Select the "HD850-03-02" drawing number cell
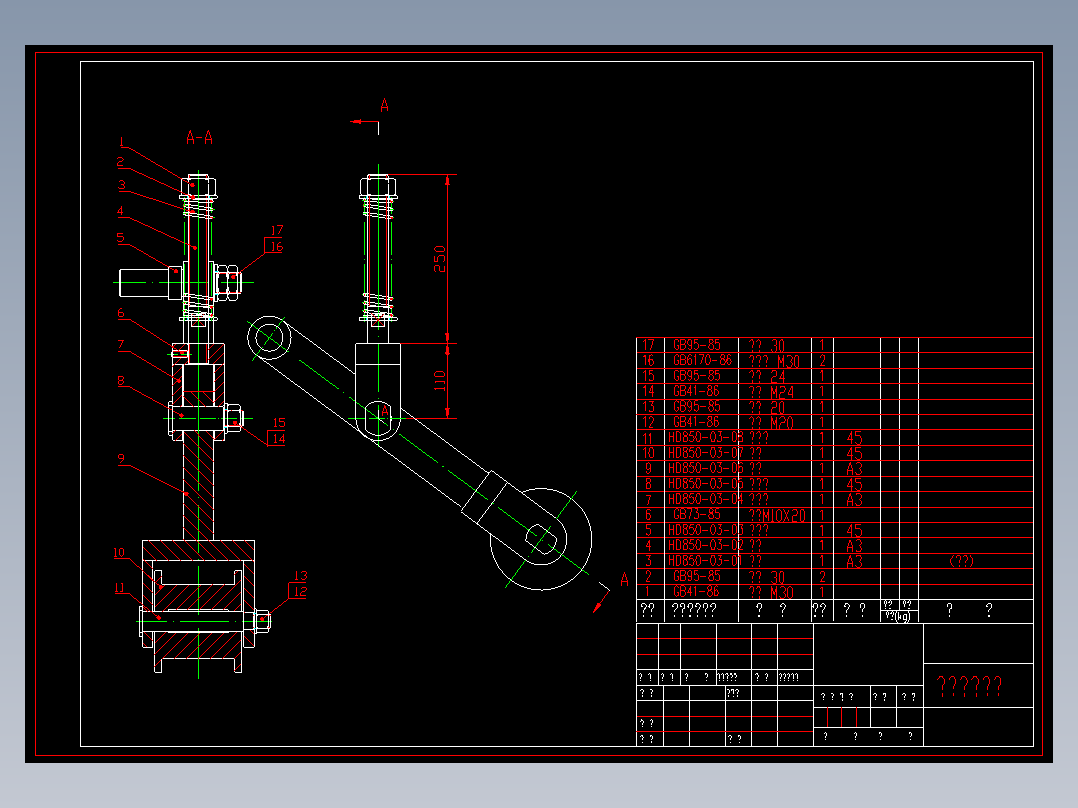 705,545
